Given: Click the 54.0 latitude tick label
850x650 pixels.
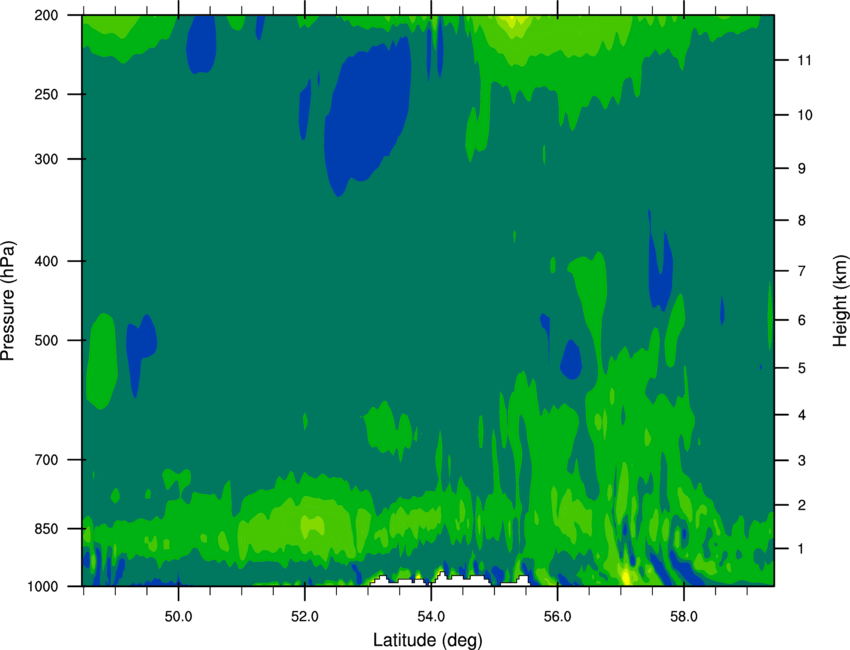Looking at the screenshot, I should pos(431,617).
